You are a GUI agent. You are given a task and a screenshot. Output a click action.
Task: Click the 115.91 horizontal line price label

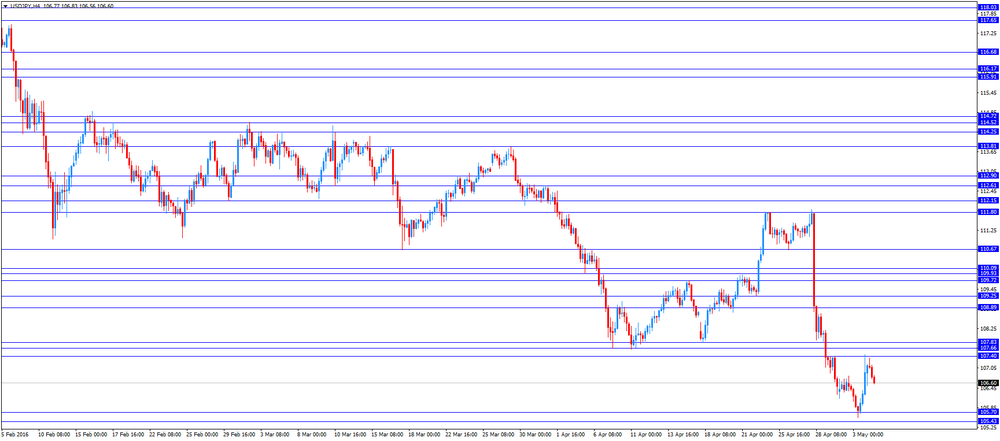click(988, 77)
